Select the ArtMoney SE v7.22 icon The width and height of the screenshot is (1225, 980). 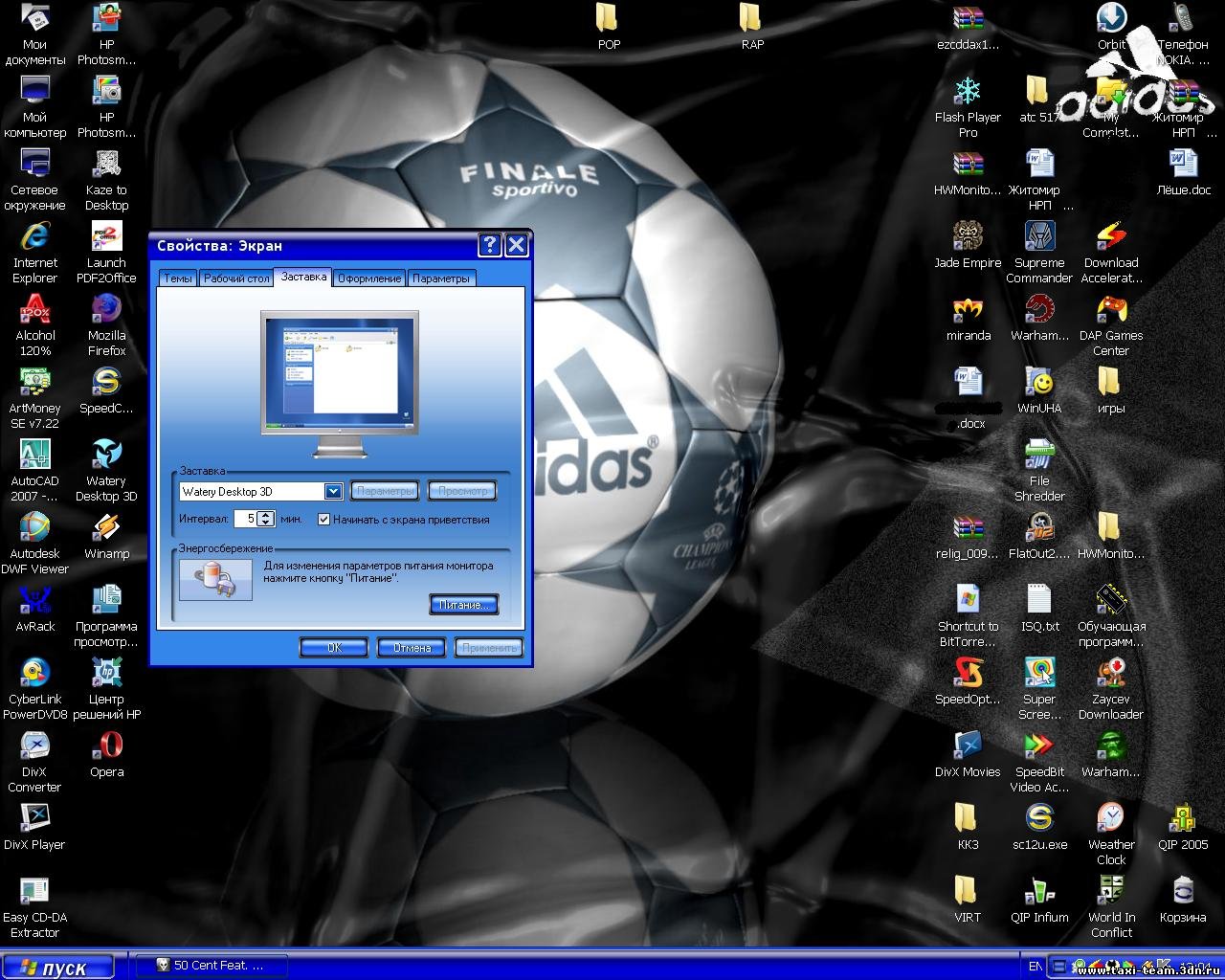34,398
